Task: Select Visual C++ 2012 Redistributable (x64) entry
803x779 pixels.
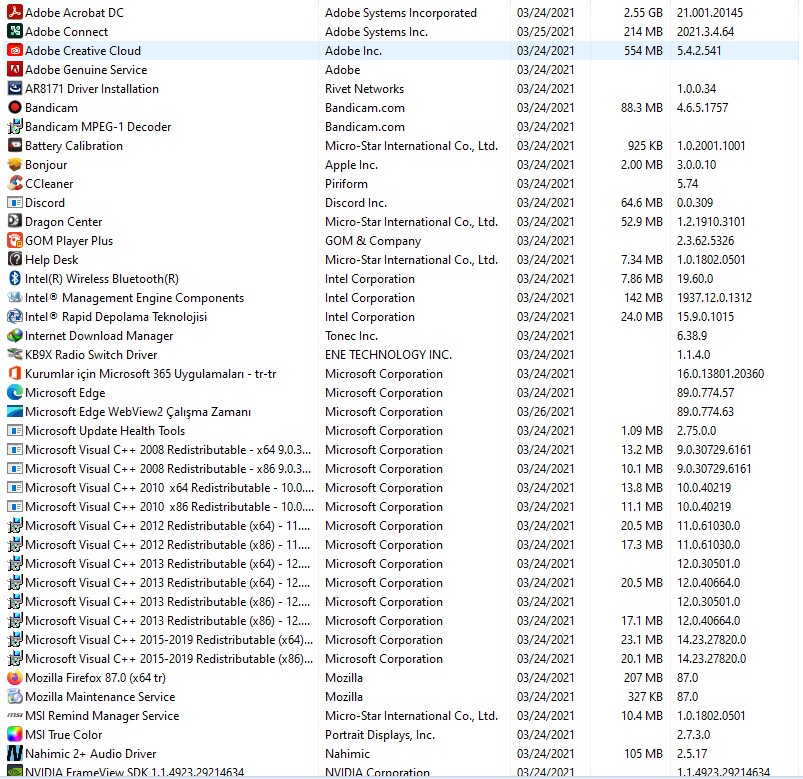Action: pyautogui.click(x=167, y=525)
